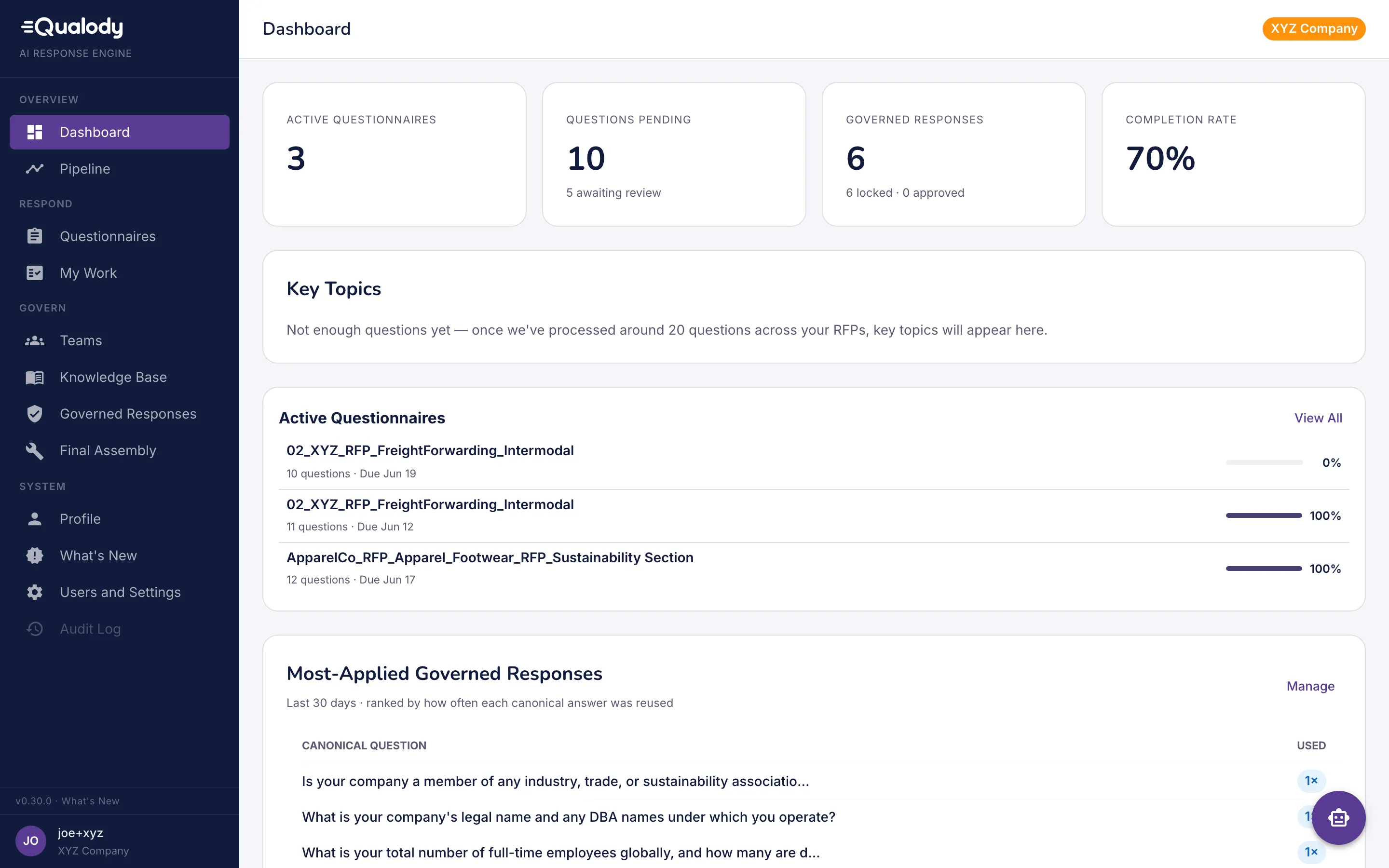Open the questionnaire due Jun 19
This screenshot has width=1389, height=868.
[813, 462]
